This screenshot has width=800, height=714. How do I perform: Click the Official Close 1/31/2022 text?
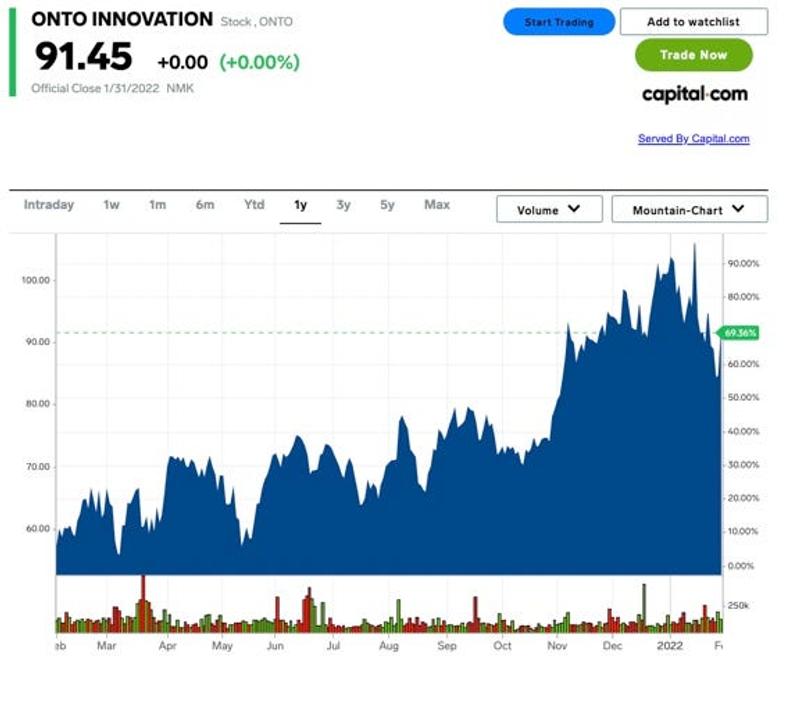[95, 88]
